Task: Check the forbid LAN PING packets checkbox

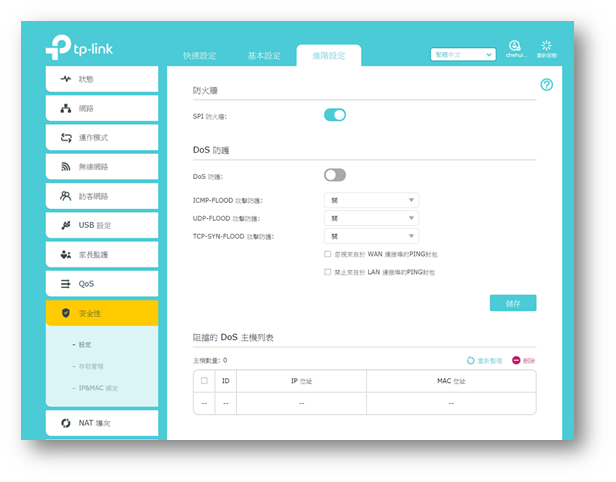Action: click(328, 272)
